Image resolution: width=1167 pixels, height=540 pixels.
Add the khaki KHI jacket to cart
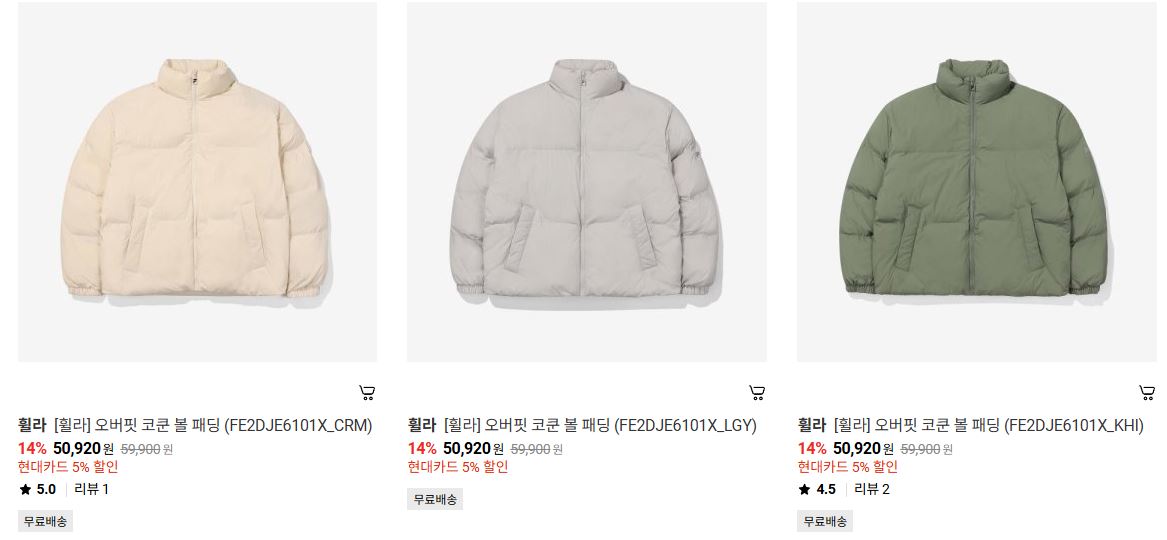[1147, 393]
